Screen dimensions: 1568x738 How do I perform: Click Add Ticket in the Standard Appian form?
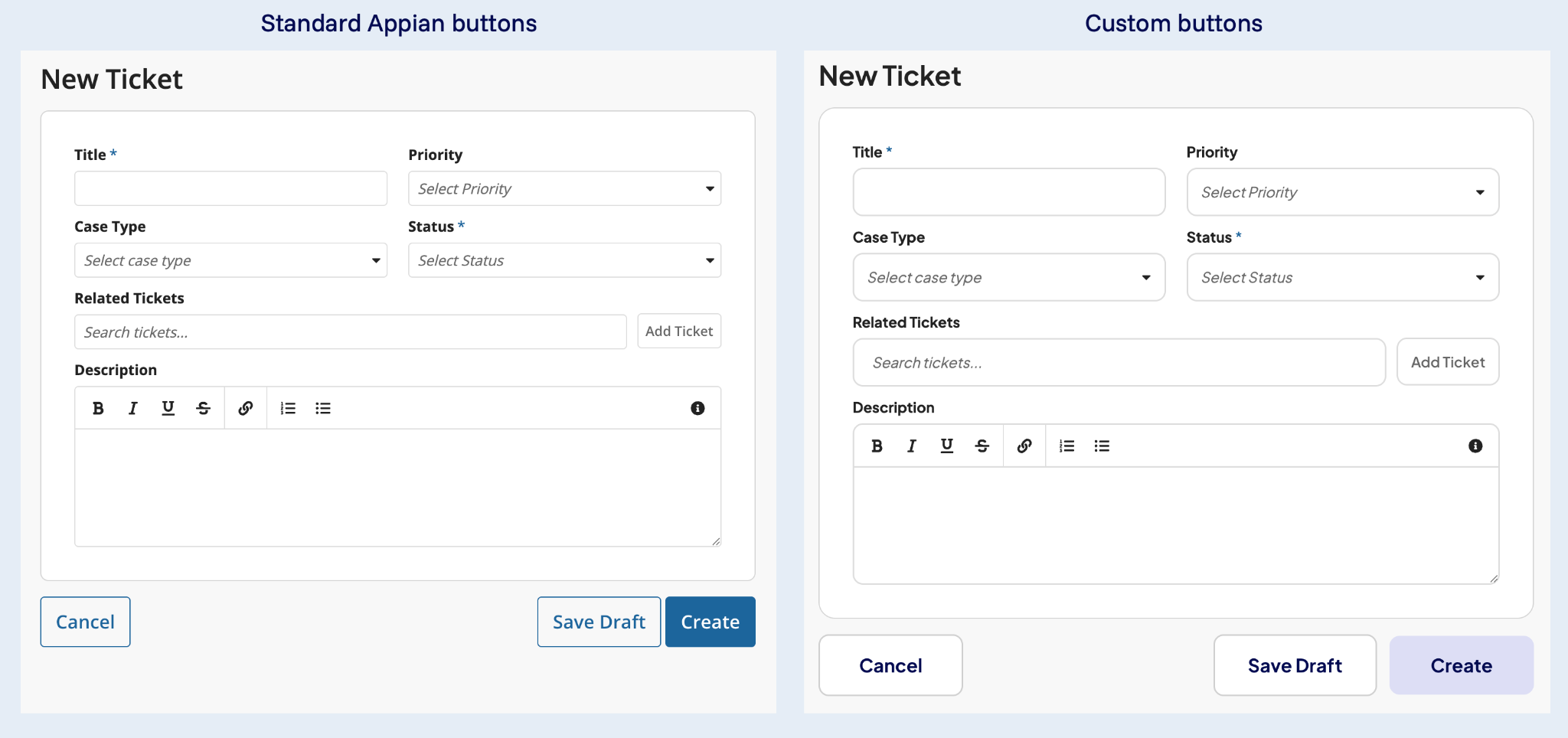coord(679,331)
